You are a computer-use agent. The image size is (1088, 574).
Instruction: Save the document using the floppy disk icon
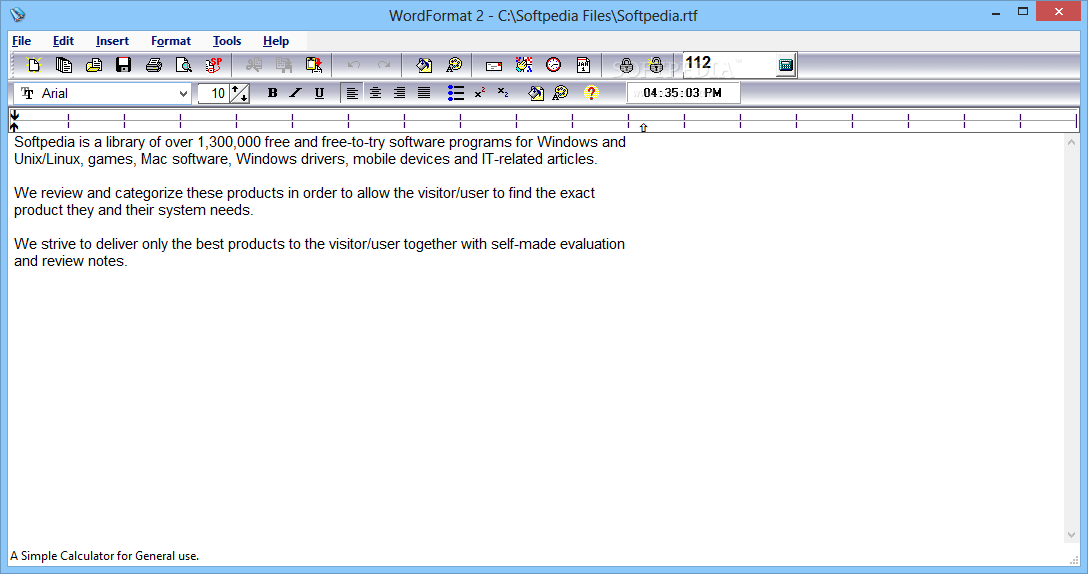tap(124, 65)
